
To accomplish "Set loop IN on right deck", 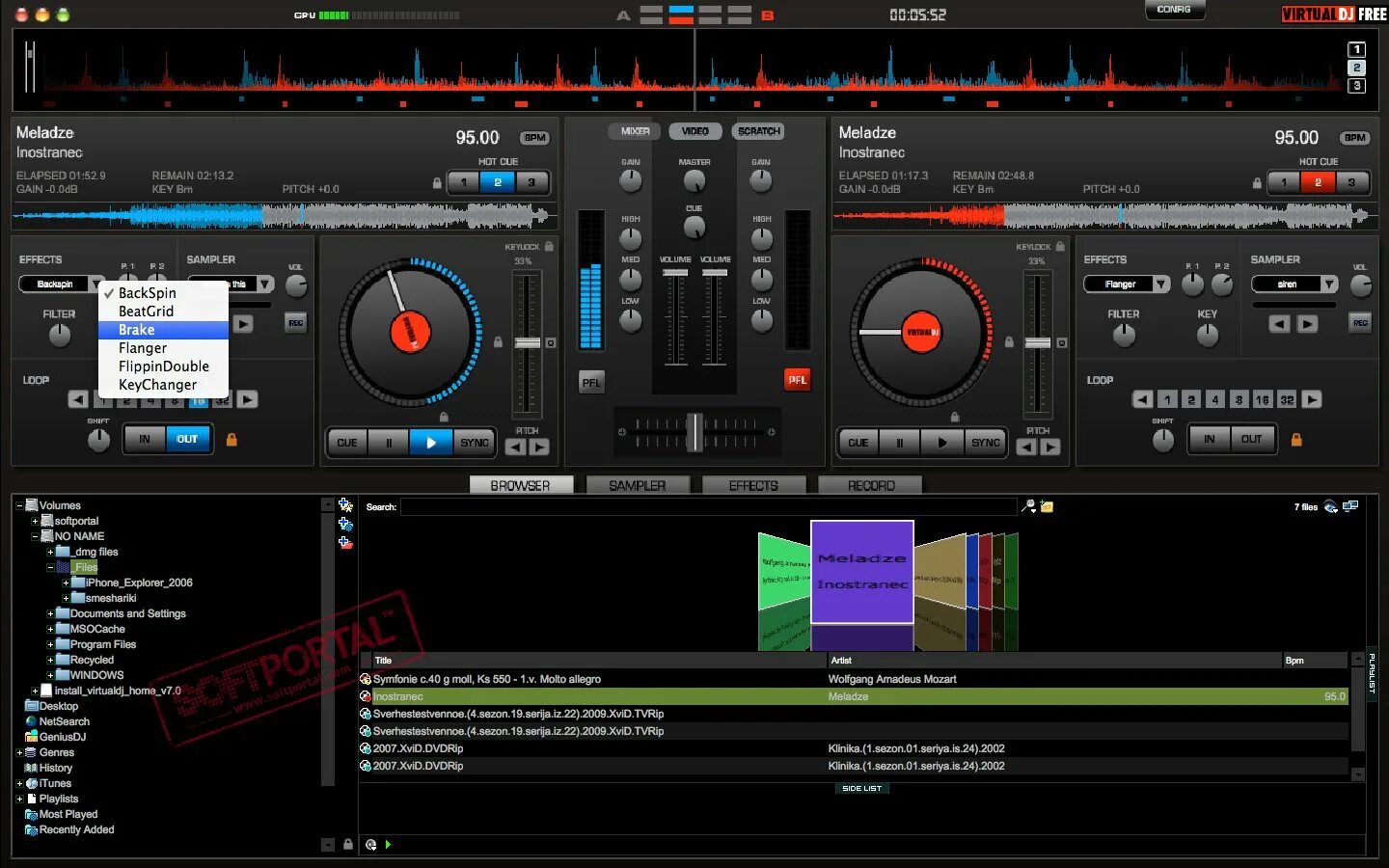I will [1209, 439].
